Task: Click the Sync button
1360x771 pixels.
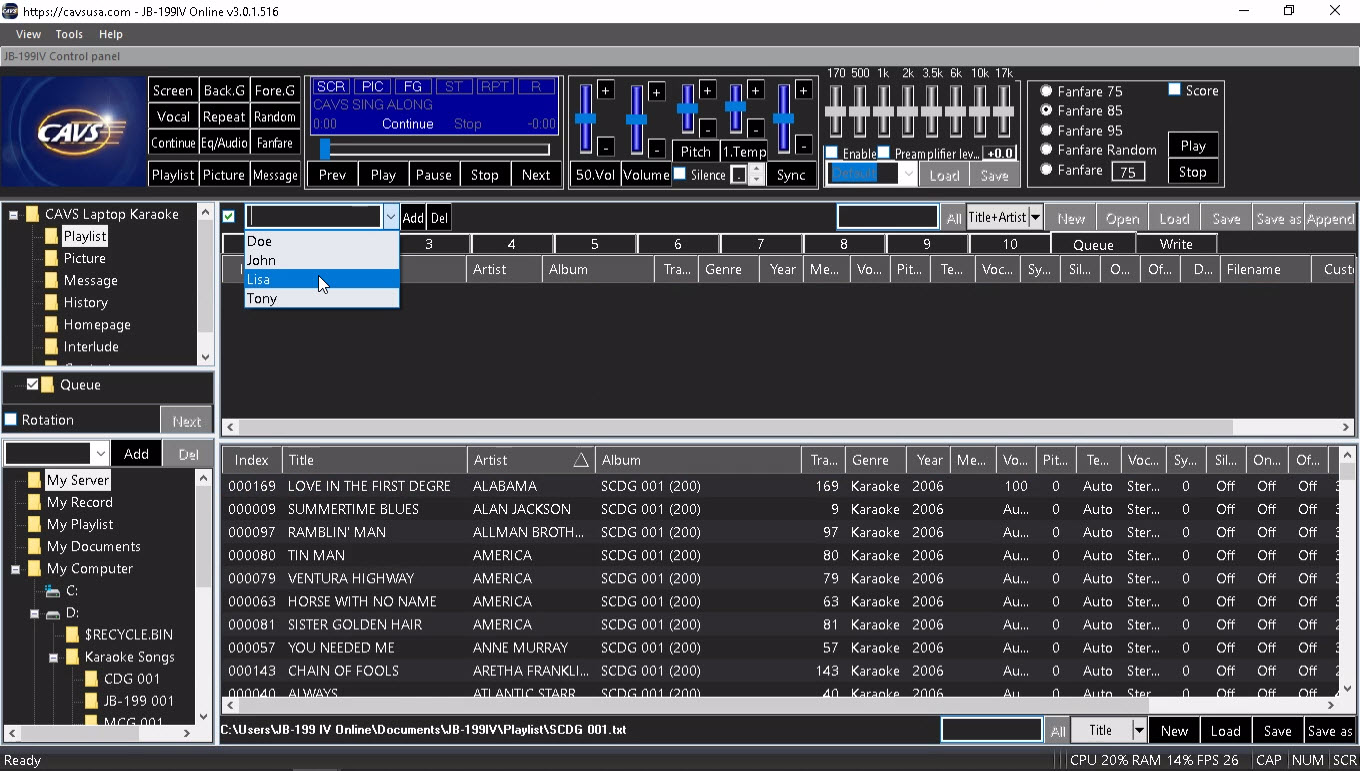Action: pyautogui.click(x=791, y=175)
